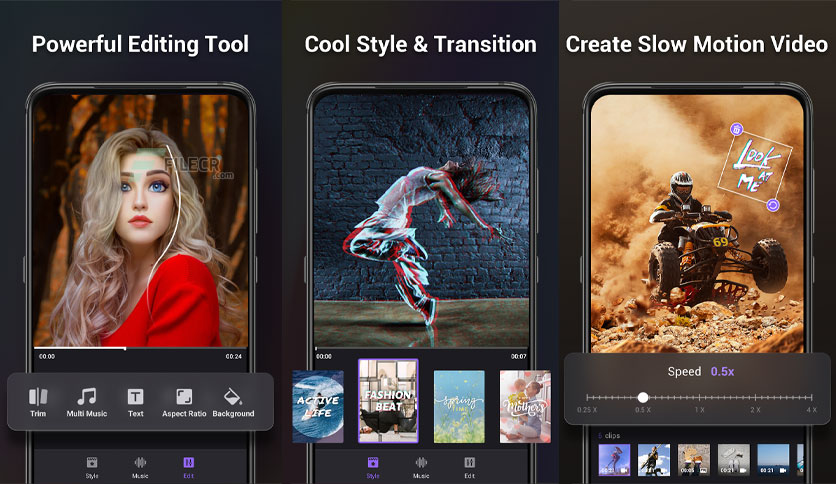This screenshot has height=484, width=836.
Task: Click the playback progress bar in left phone
Action: coord(141,348)
